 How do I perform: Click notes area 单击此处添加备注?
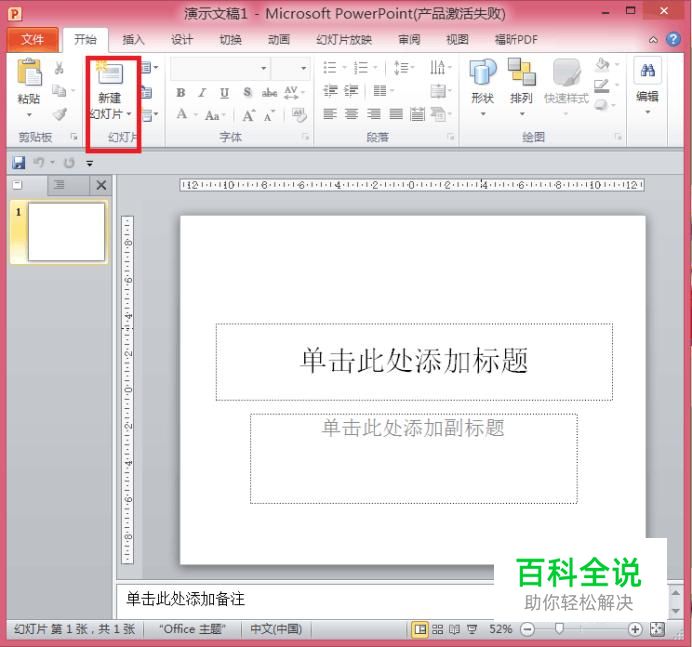click(185, 599)
